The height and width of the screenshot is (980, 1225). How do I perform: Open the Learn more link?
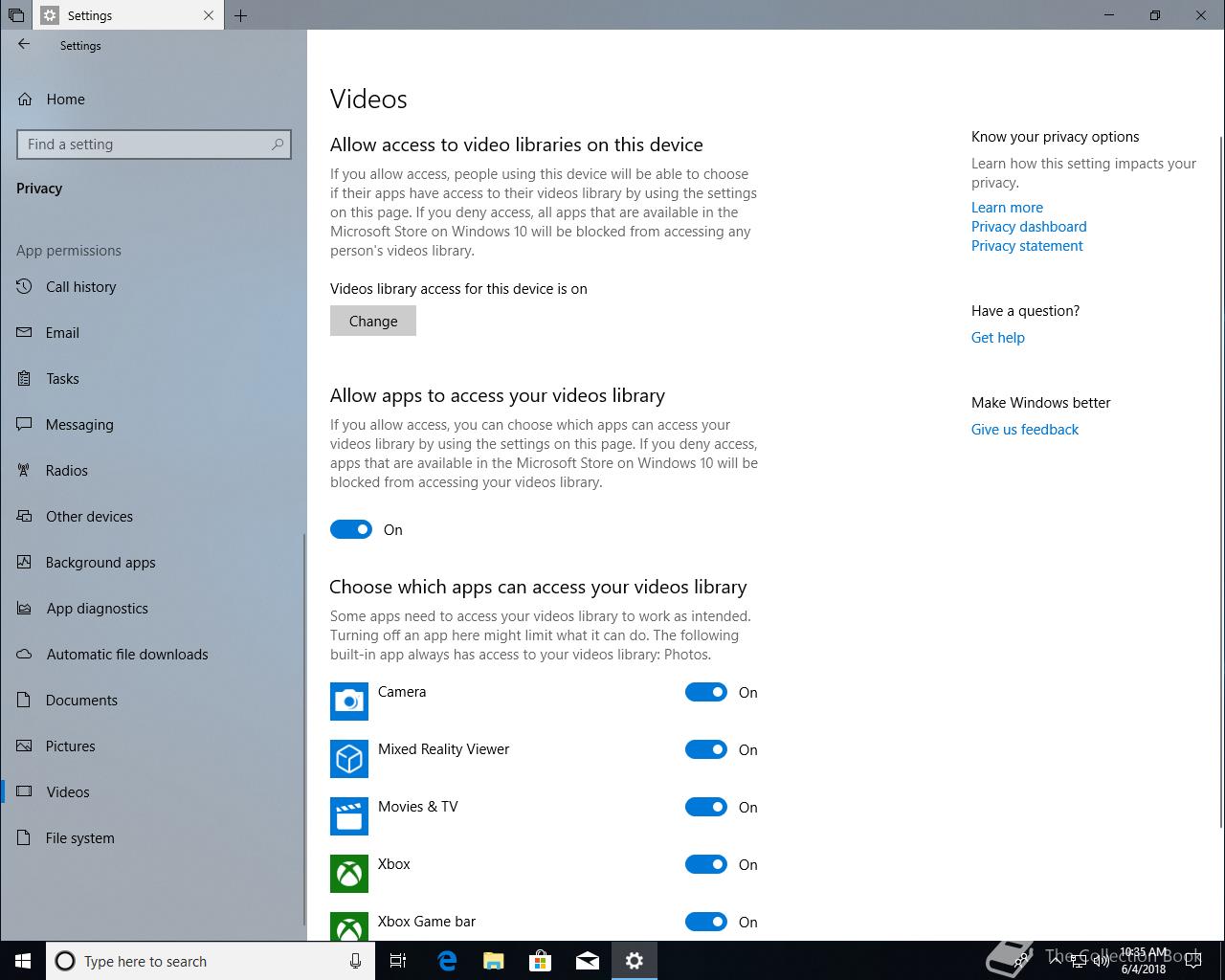click(x=1007, y=208)
